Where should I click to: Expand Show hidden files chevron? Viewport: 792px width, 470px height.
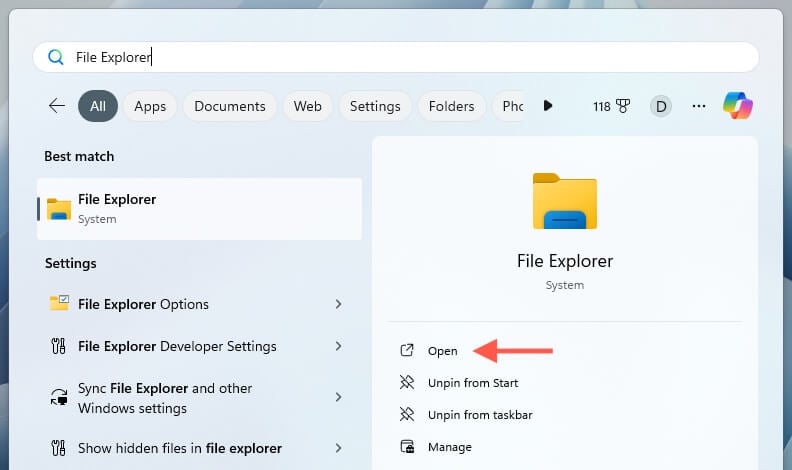(x=338, y=448)
